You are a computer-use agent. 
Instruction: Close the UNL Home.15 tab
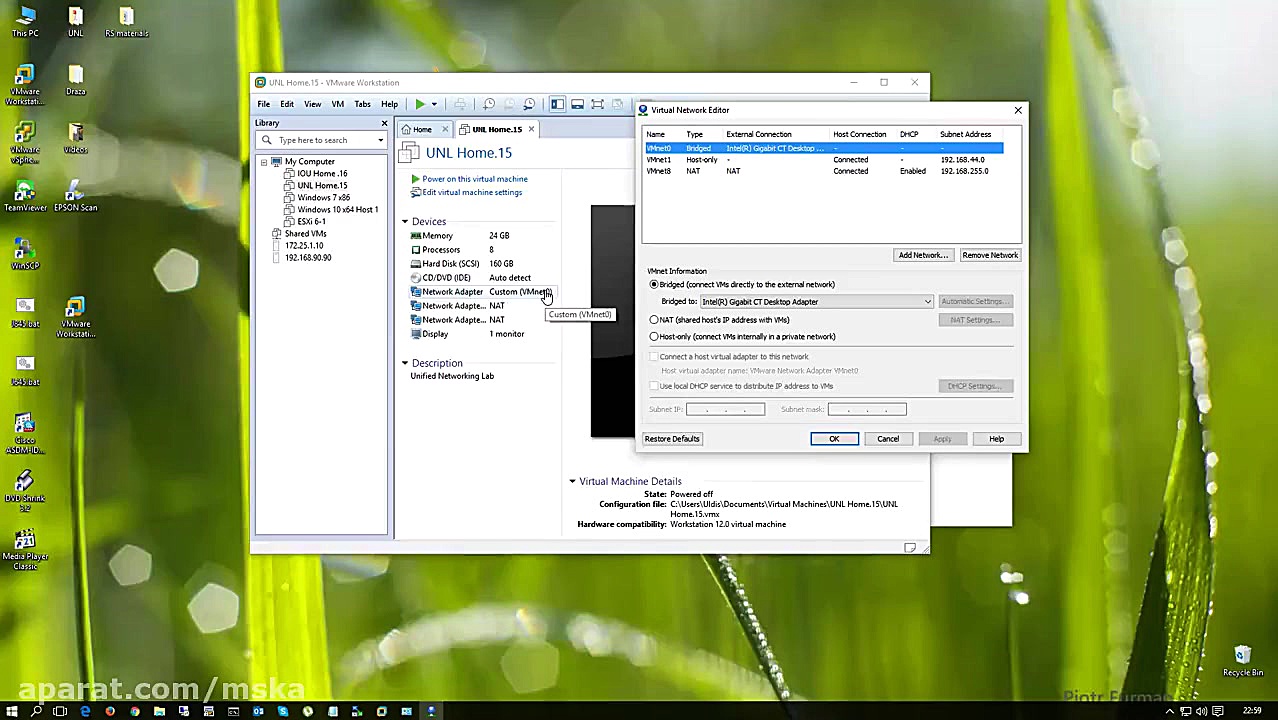[x=531, y=130]
